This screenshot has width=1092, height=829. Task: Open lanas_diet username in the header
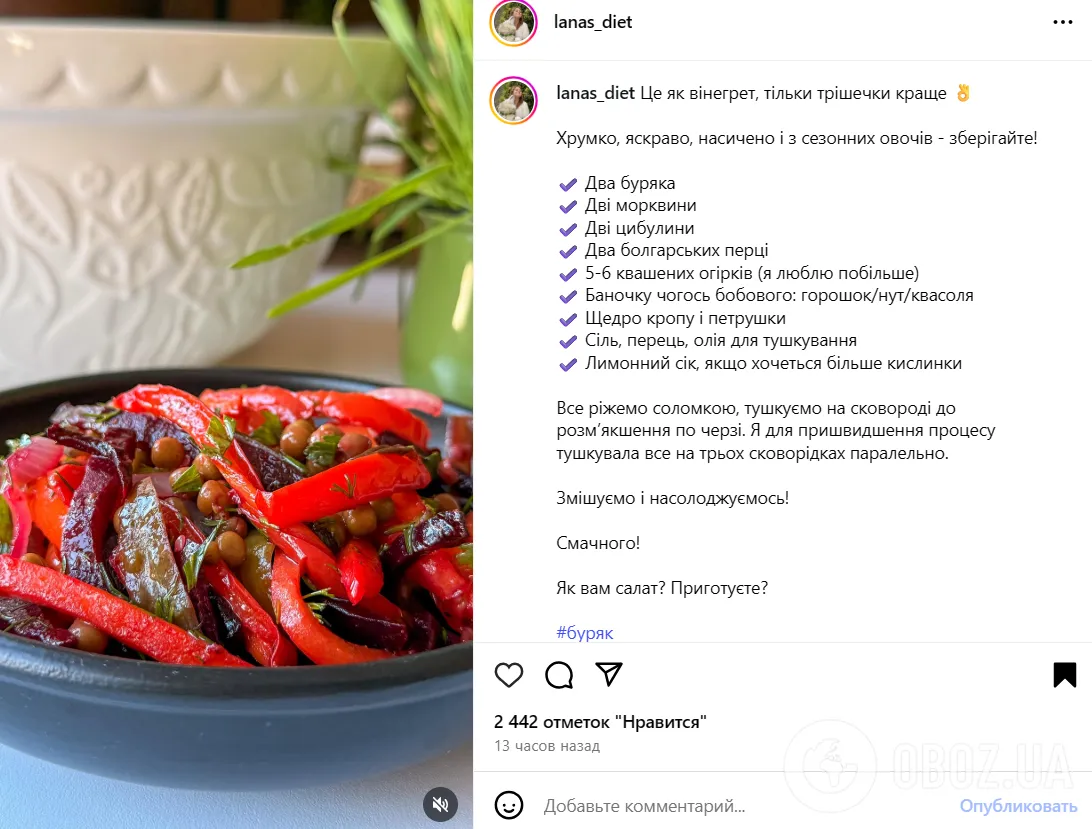[593, 22]
